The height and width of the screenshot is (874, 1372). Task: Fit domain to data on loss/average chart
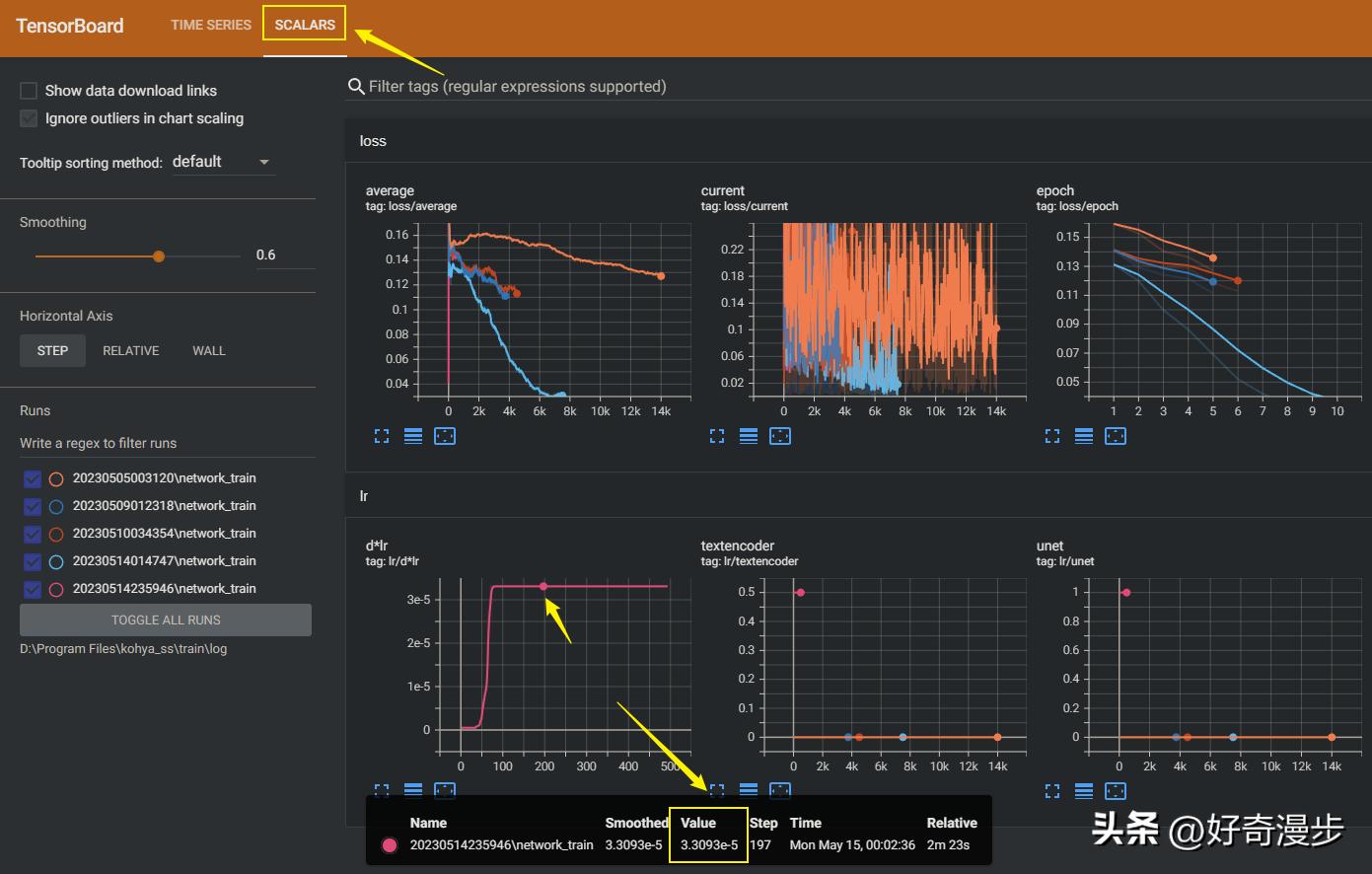445,436
